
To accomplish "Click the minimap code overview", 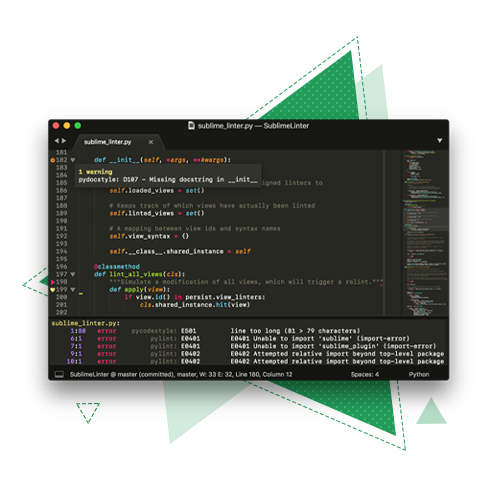I will [425, 233].
